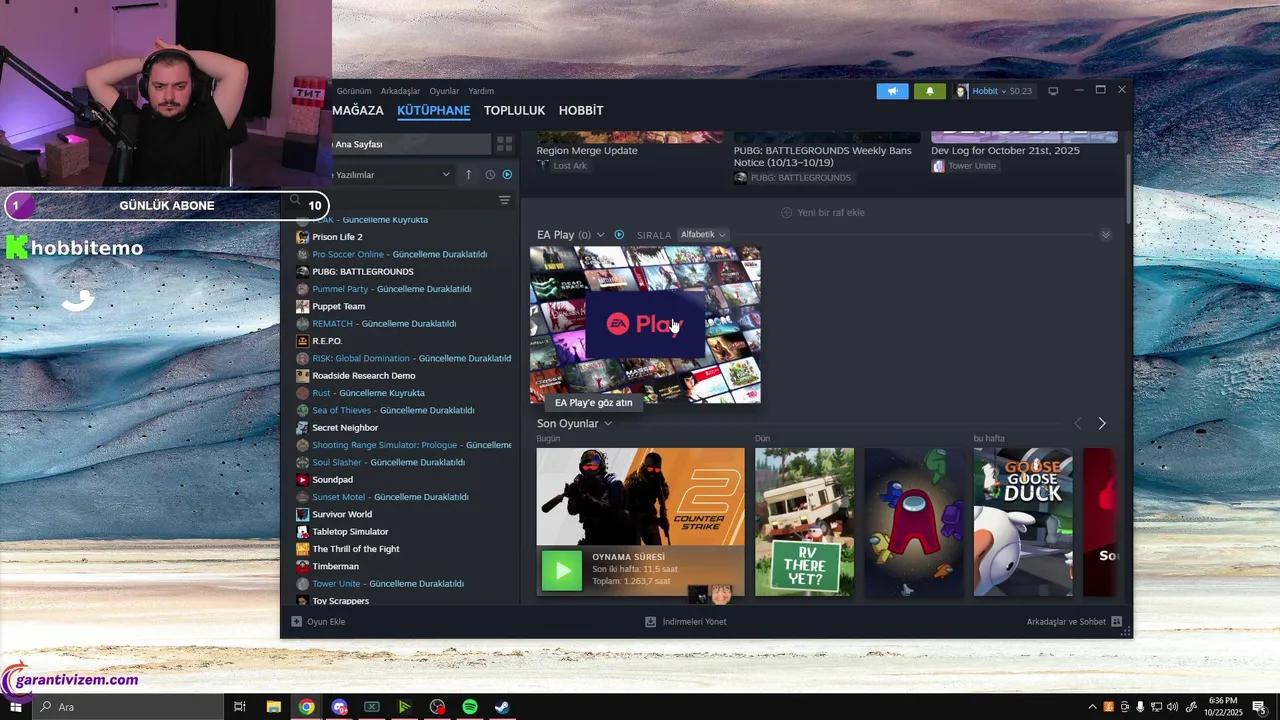Open the EA Play promo tile
1280x720 pixels.
point(645,325)
